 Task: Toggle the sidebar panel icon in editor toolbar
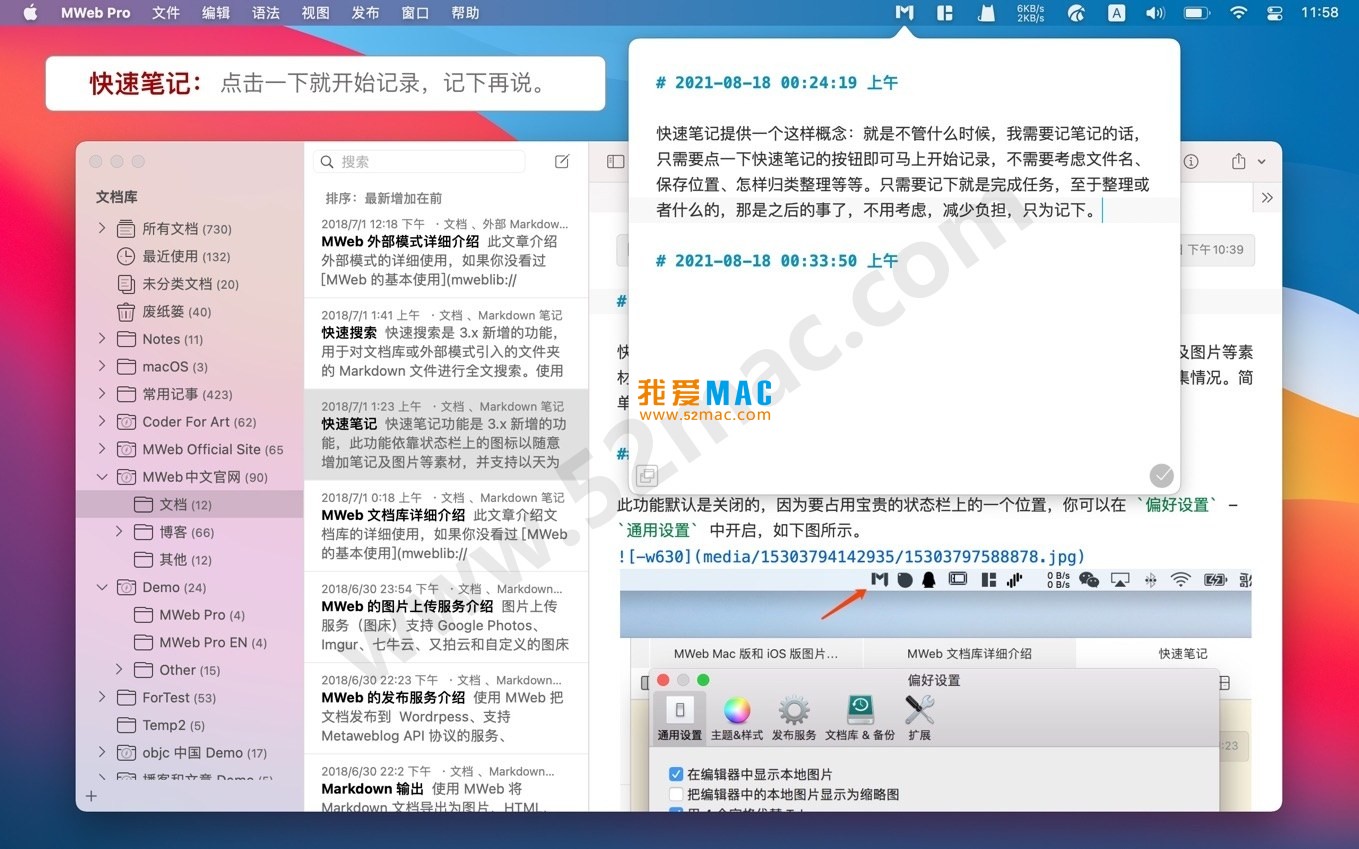coord(616,161)
